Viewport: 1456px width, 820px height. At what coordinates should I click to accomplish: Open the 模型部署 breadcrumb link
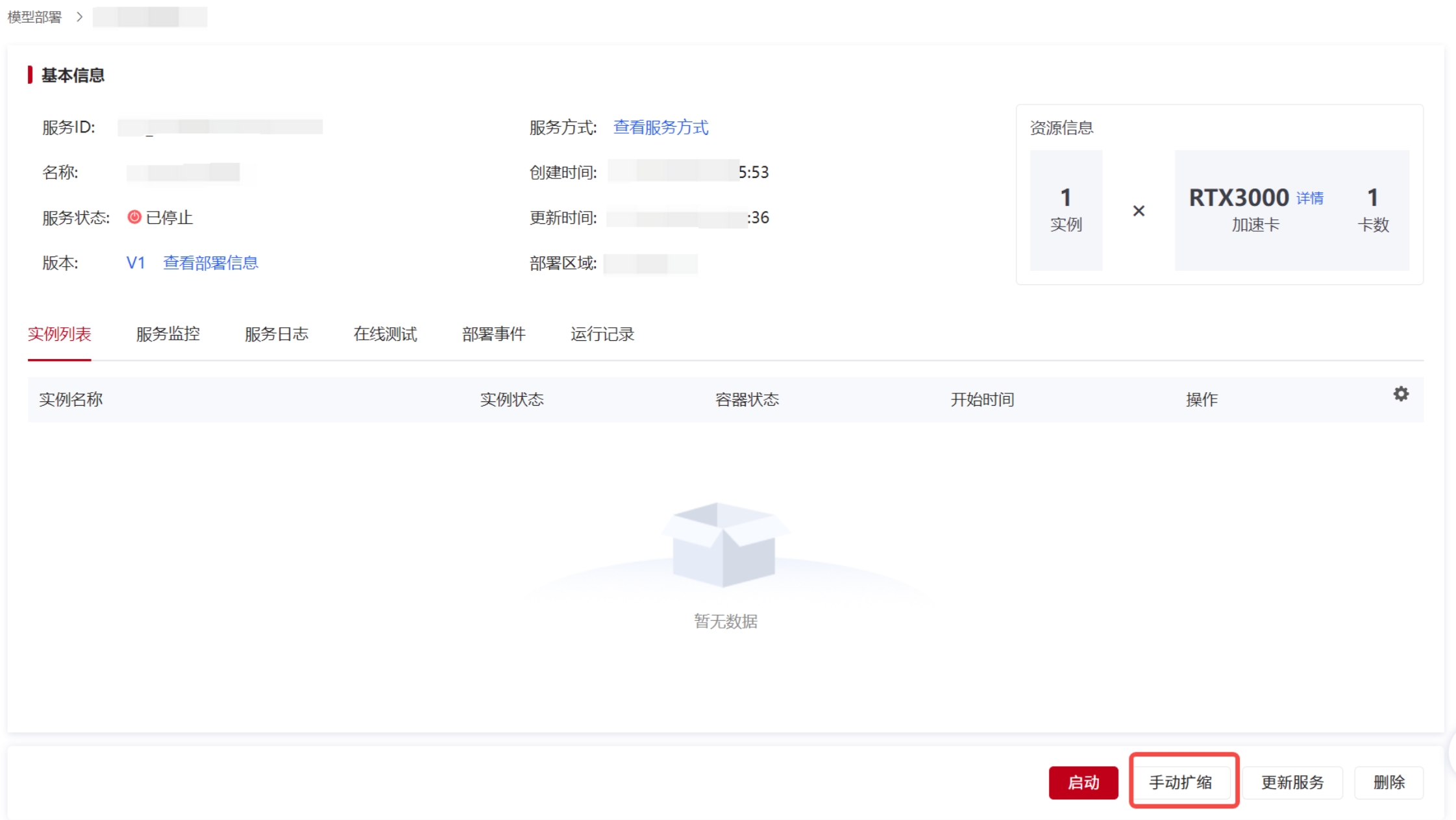click(x=34, y=17)
